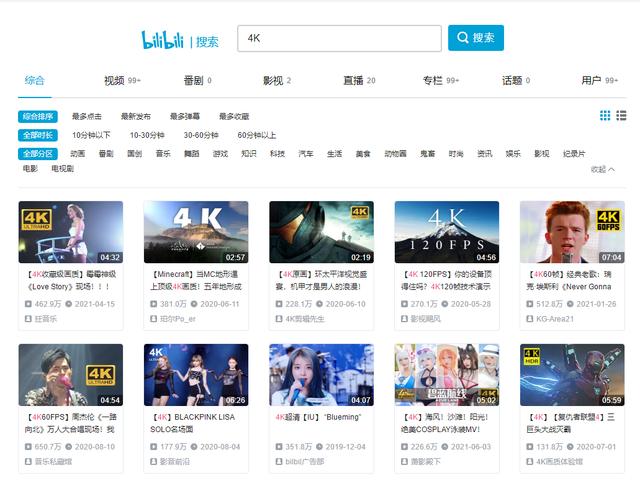
Task: Select the 游戏 category filter
Action: (220, 154)
